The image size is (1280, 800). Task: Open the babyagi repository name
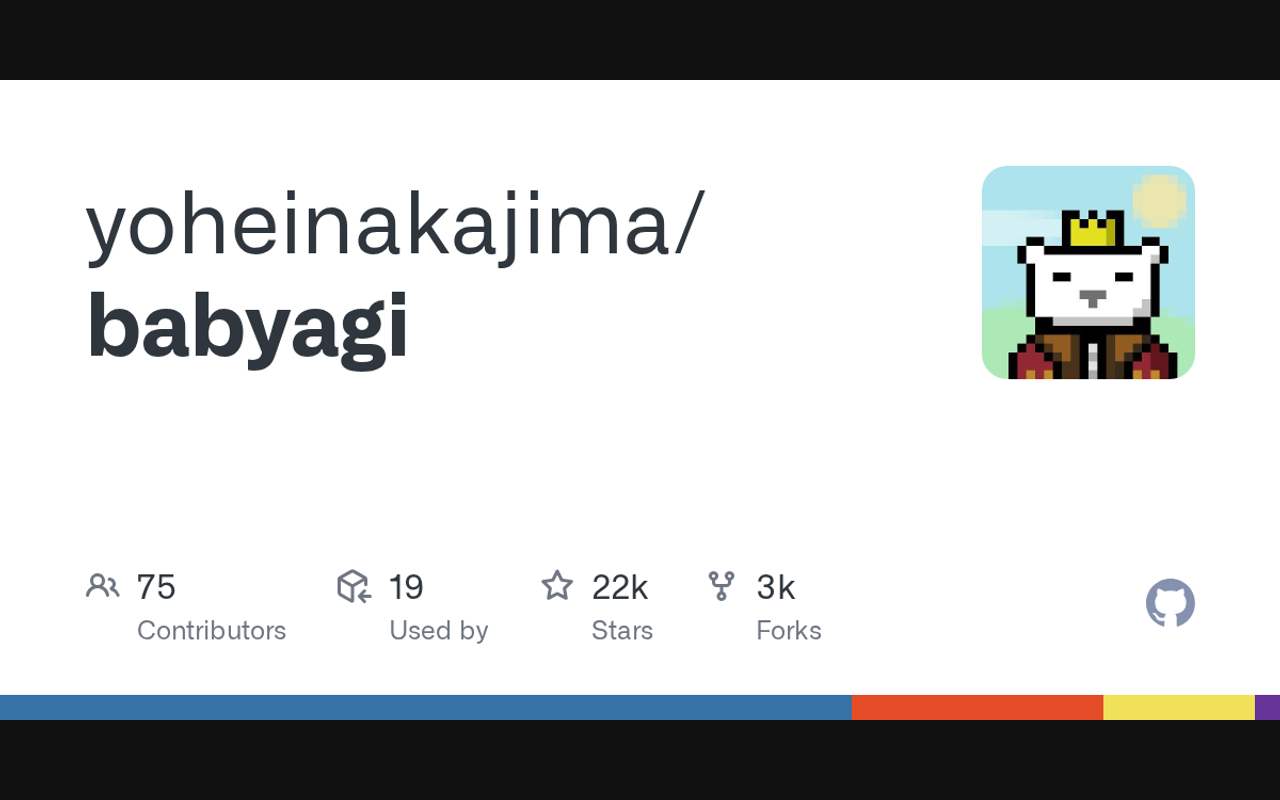(x=248, y=326)
